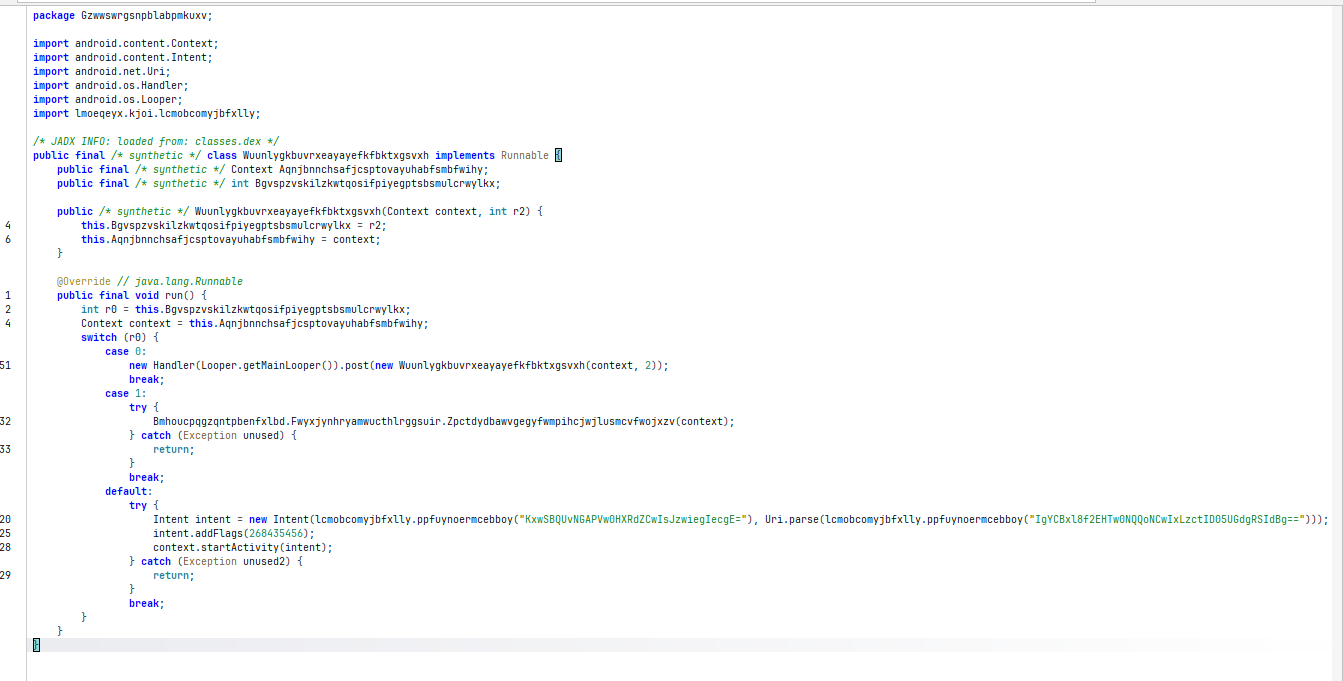
Task: Click the package name Gzwwswrgsnpblabpmkuxv
Action: 146,15
